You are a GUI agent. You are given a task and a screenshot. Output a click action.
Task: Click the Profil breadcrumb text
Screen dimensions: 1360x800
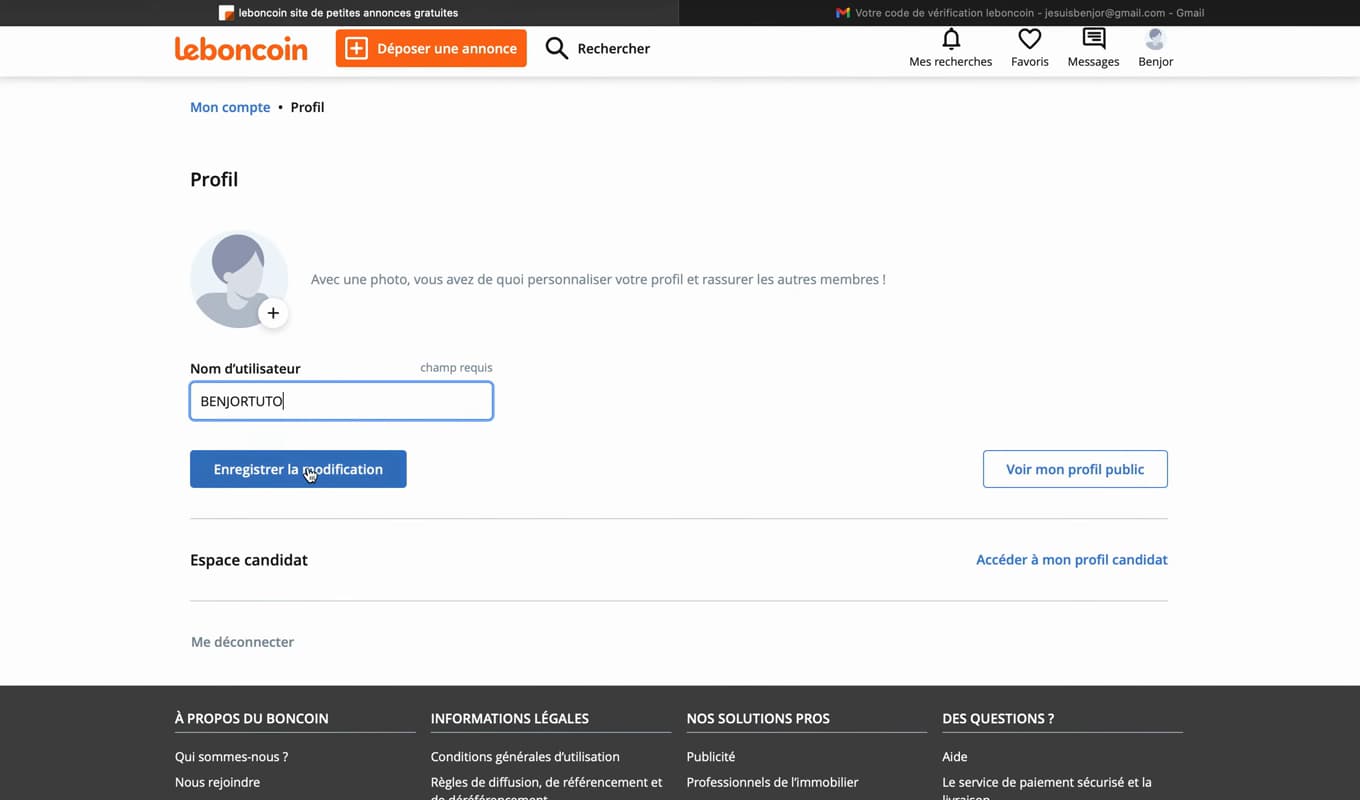tap(307, 107)
